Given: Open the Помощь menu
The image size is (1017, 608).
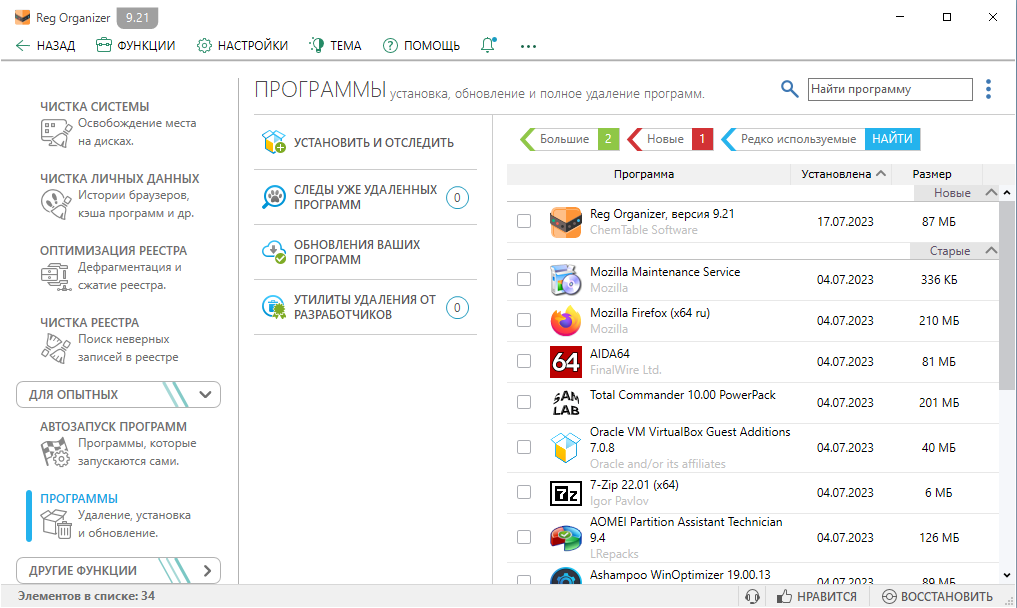Looking at the screenshot, I should (x=421, y=45).
